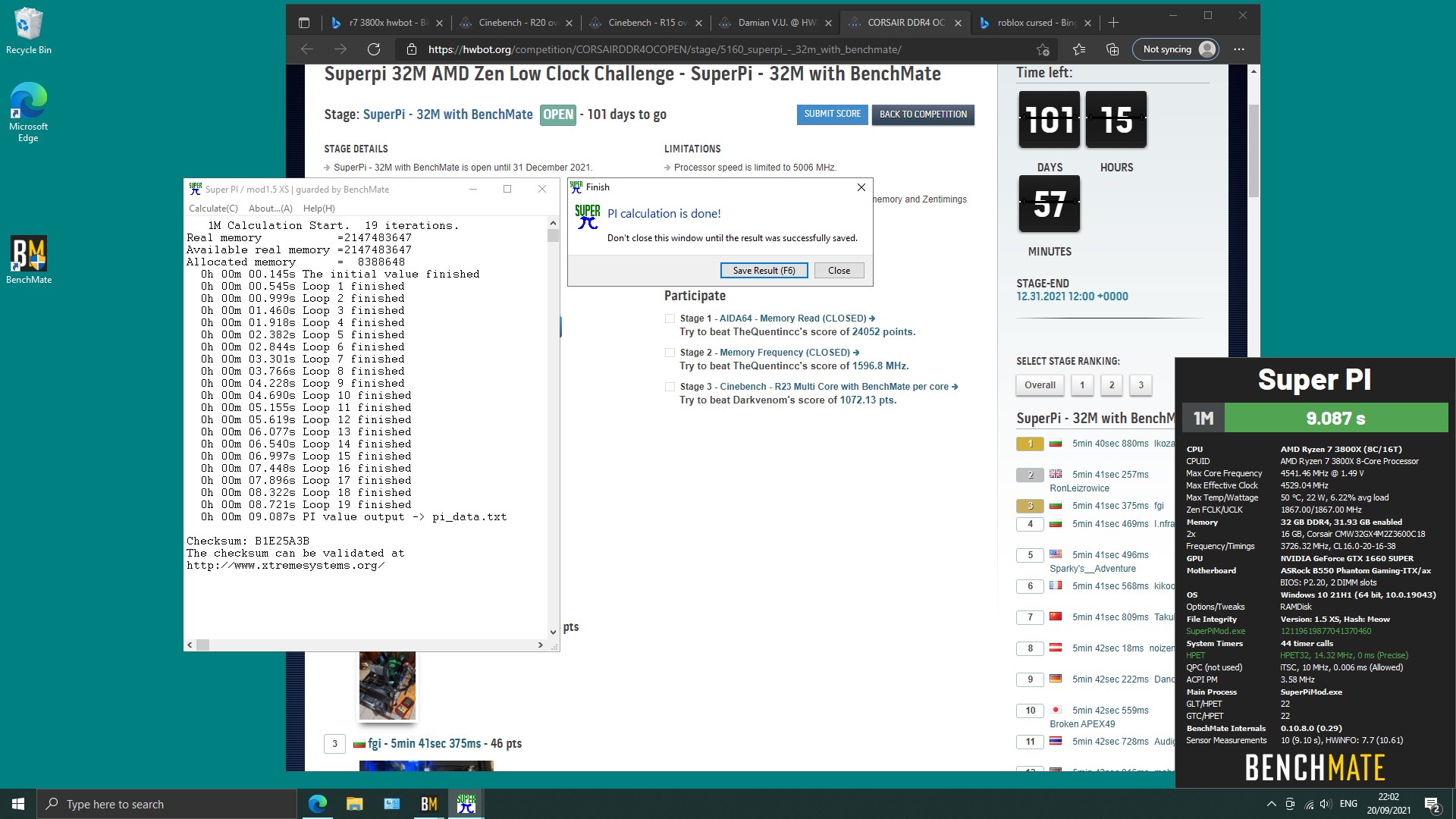This screenshot has width=1456, height=819.
Task: Click the Super PI window vertical scrollbar thumb
Action: [x=553, y=236]
